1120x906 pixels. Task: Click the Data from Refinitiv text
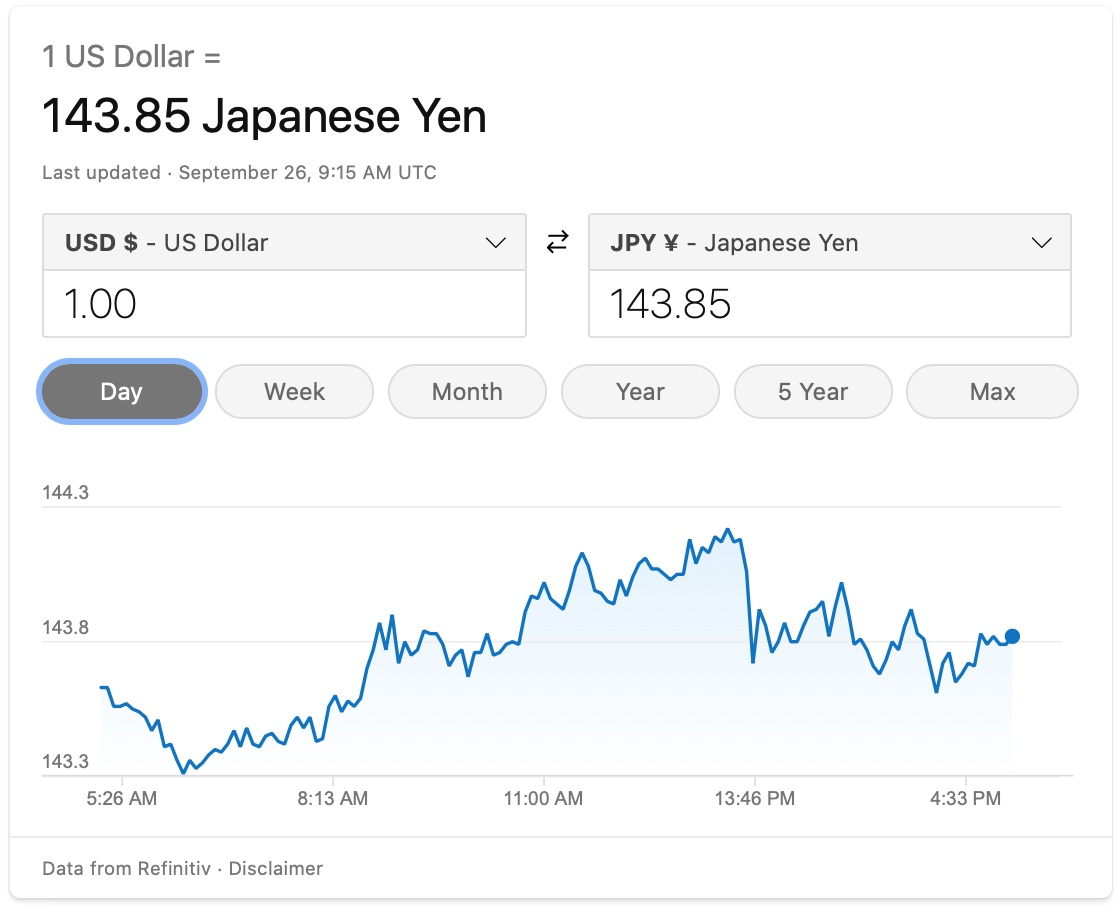click(x=126, y=869)
